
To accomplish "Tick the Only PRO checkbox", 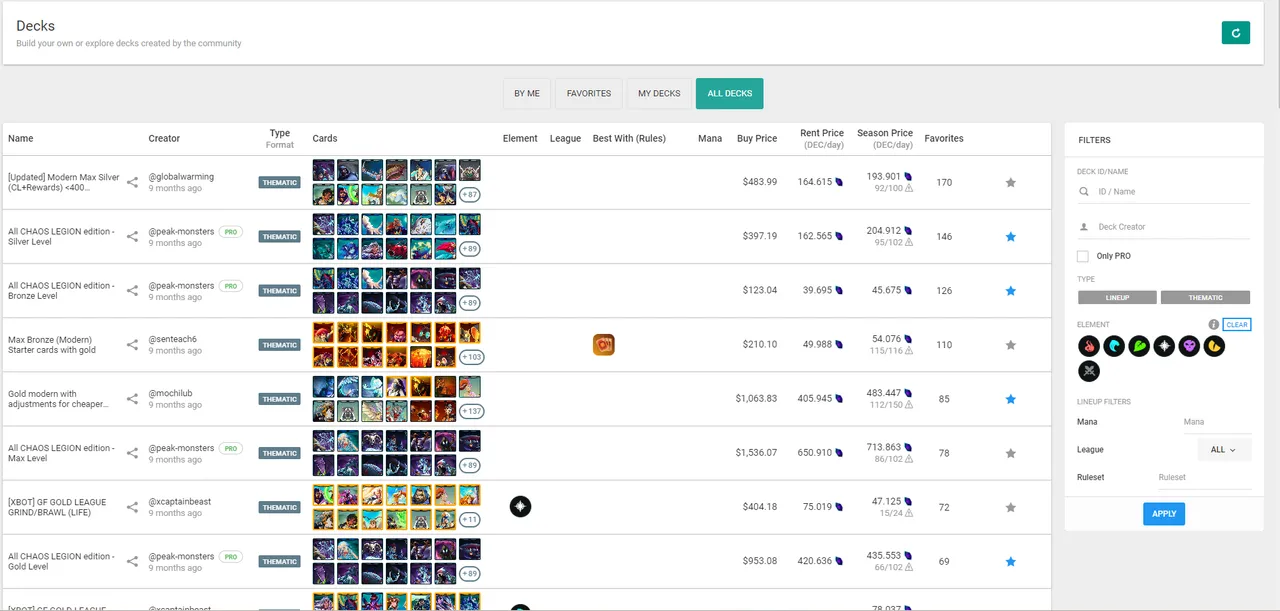I will pyautogui.click(x=1083, y=256).
